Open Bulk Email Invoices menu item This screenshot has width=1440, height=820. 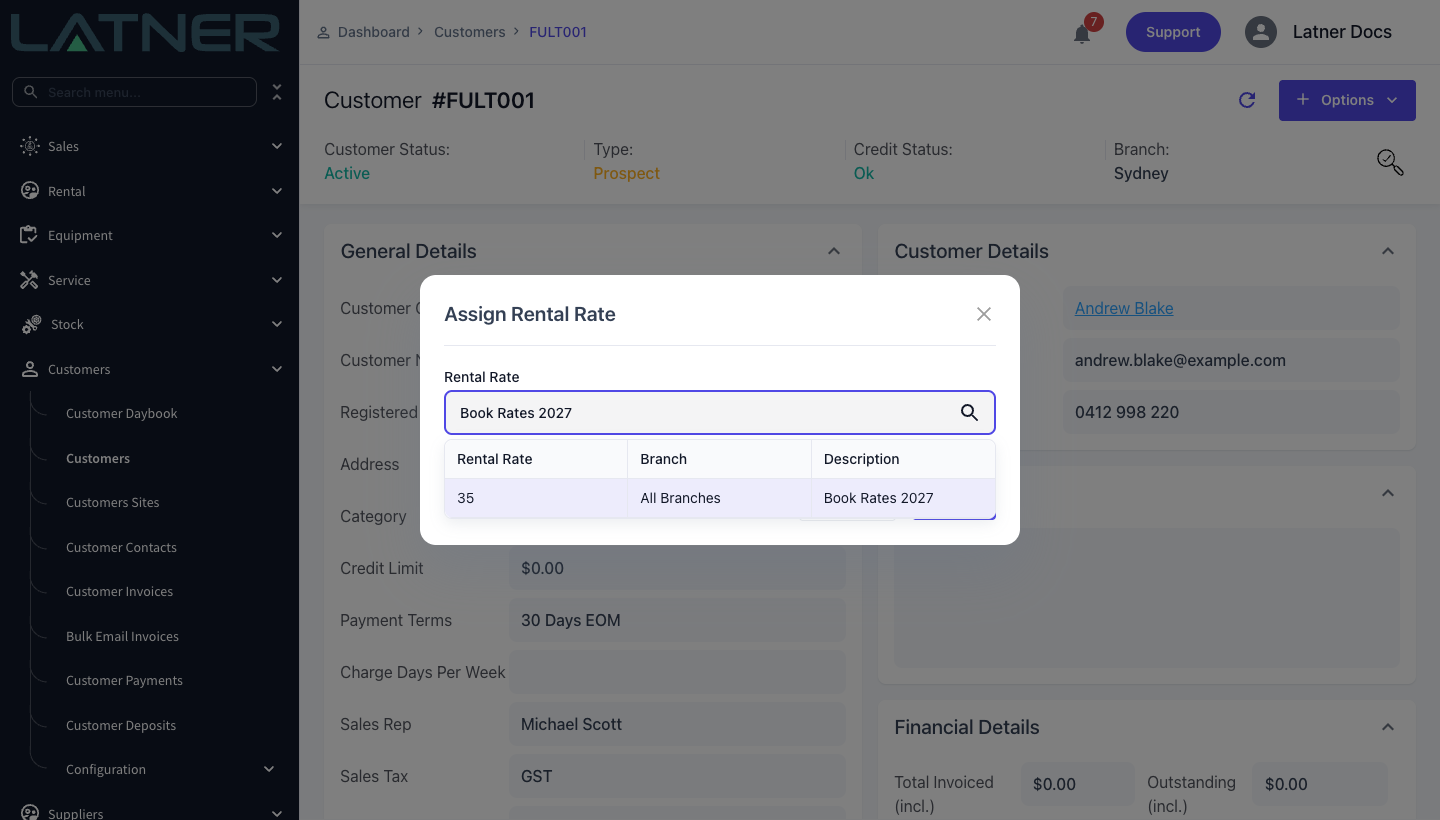(x=122, y=636)
